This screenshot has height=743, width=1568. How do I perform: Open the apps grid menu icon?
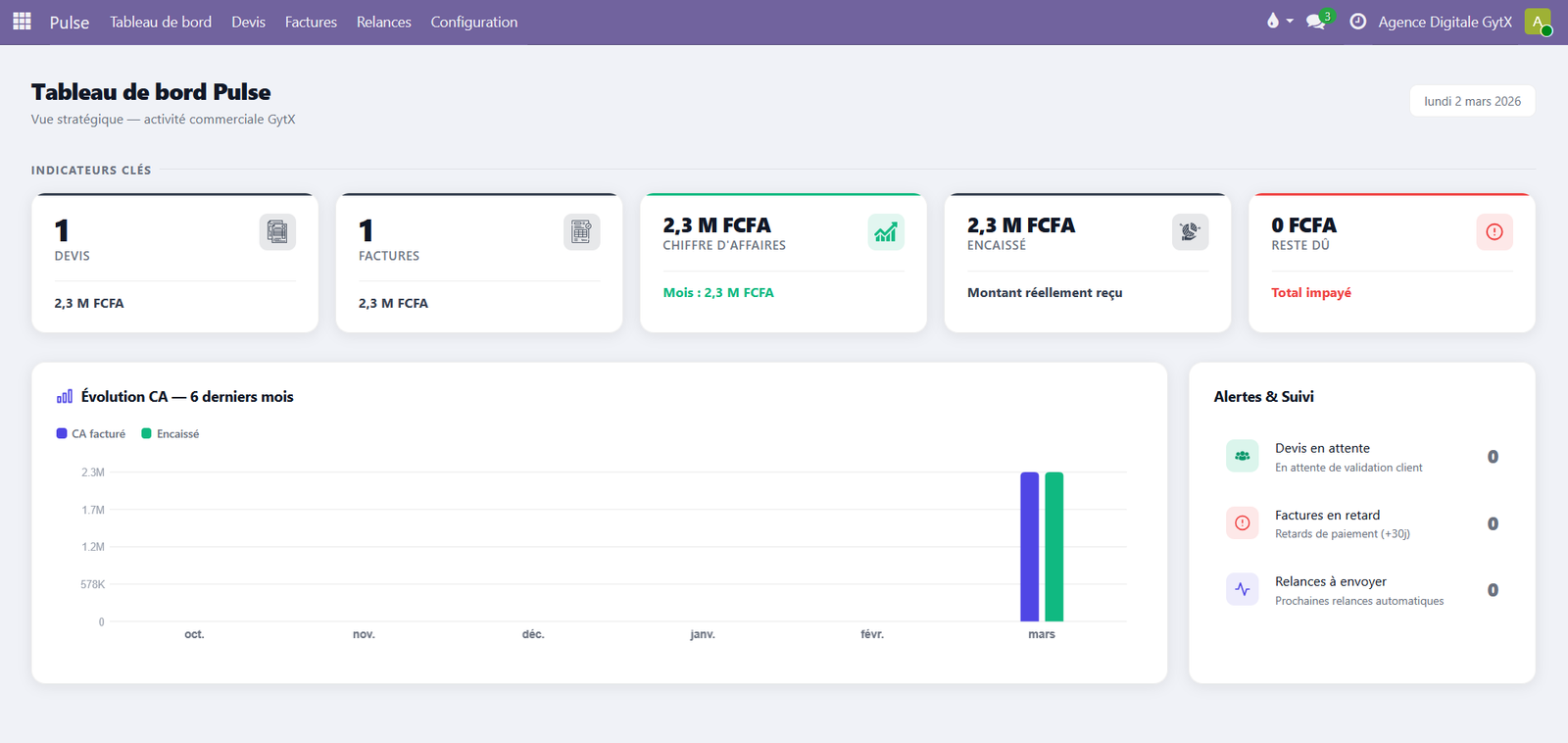[x=22, y=21]
